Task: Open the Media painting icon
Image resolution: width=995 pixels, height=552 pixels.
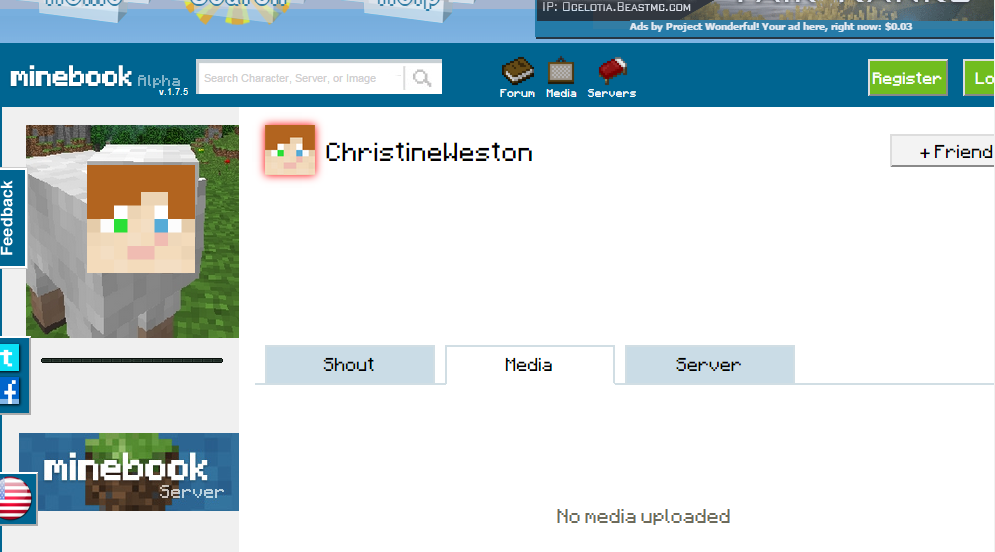Action: coord(561,77)
